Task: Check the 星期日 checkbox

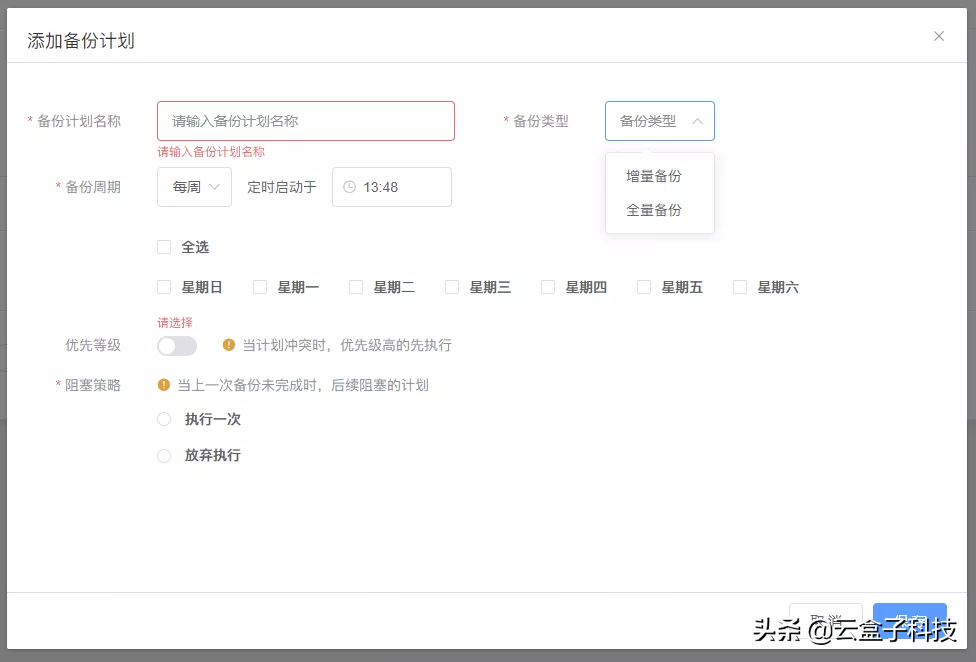Action: (163, 287)
